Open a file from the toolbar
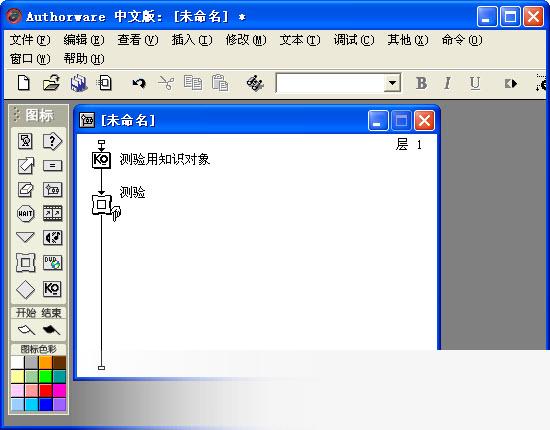Viewport: 550px width, 430px height. point(51,83)
